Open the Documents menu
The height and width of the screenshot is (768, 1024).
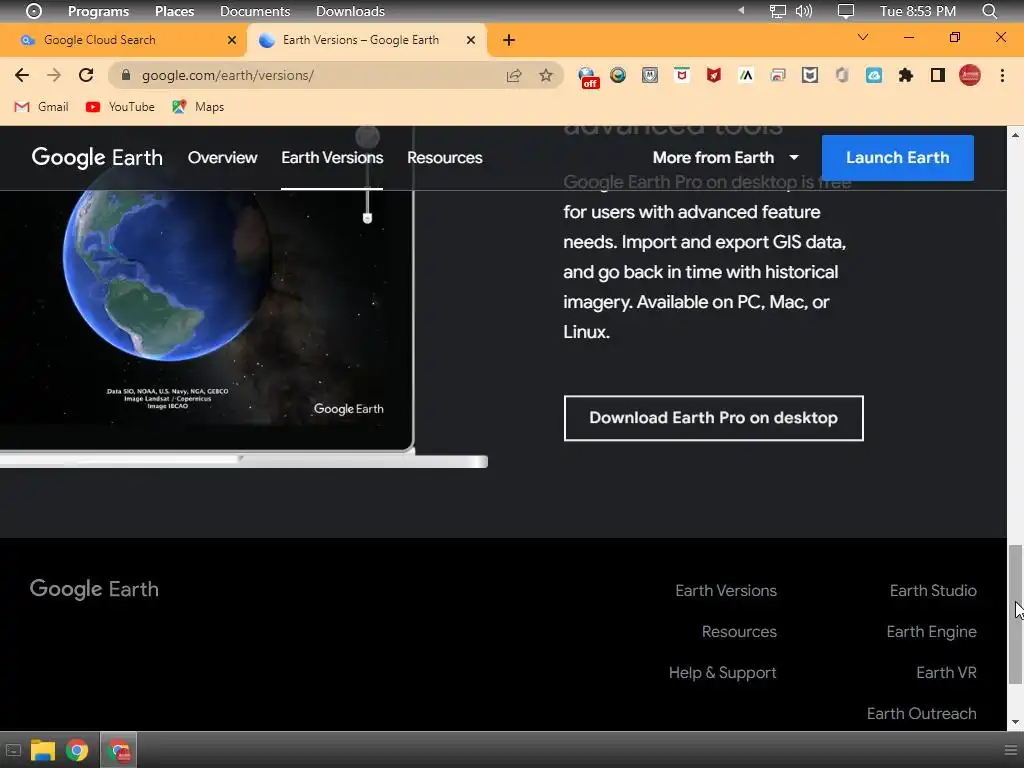click(x=255, y=11)
